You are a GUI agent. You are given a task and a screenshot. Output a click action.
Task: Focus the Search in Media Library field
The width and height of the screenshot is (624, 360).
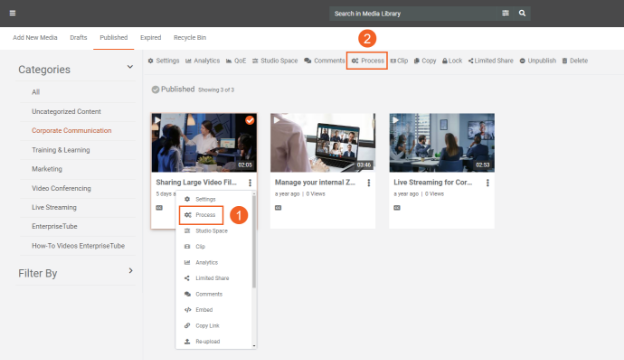pyautogui.click(x=414, y=14)
